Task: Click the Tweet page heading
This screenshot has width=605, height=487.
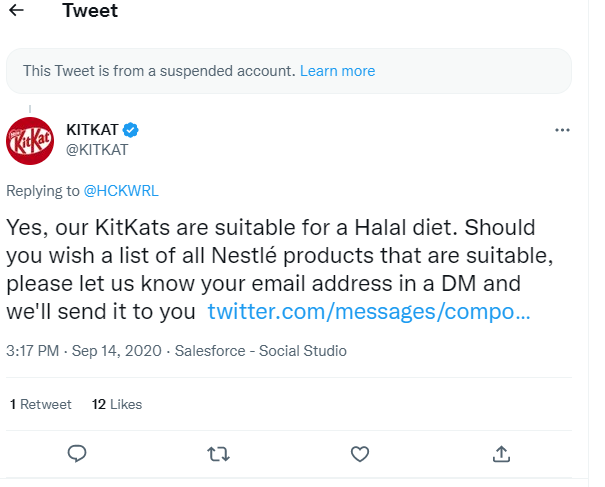Action: (x=89, y=12)
